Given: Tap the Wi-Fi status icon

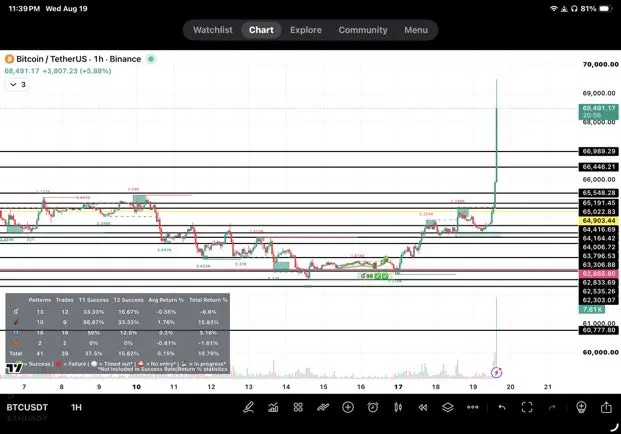Looking at the screenshot, I should click(554, 9).
